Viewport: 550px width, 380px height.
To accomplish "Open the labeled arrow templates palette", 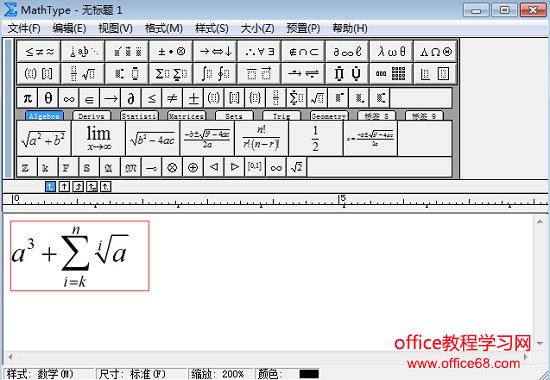I will click(303, 74).
